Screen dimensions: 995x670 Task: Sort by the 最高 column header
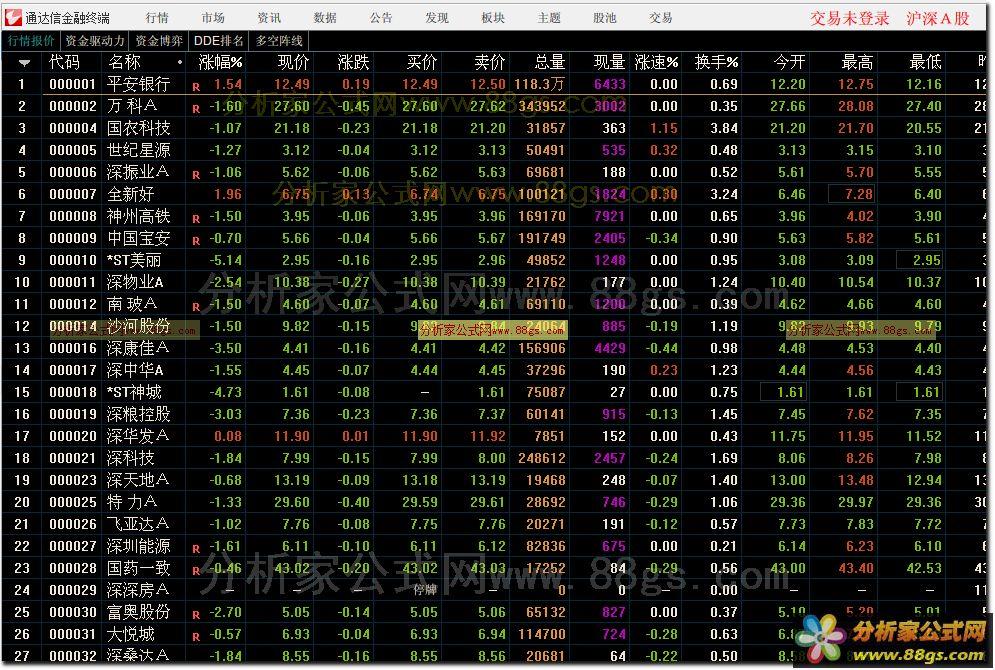point(857,62)
